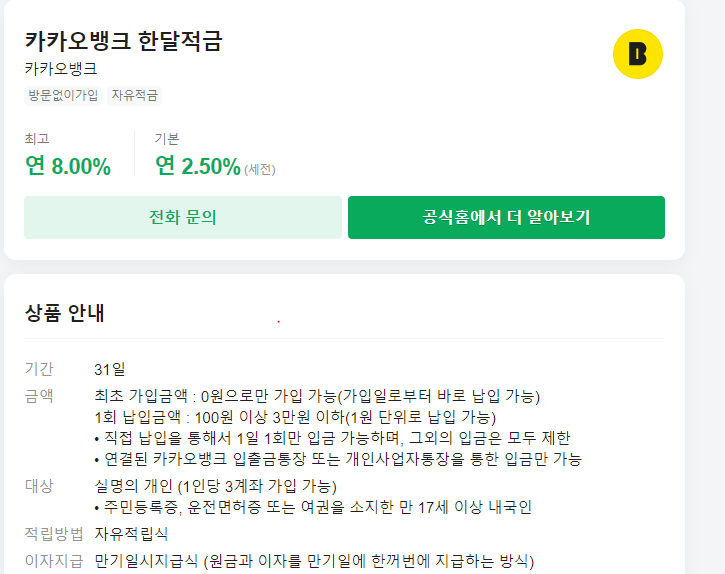Click the maximum rate 연 8.00%

(x=68, y=166)
